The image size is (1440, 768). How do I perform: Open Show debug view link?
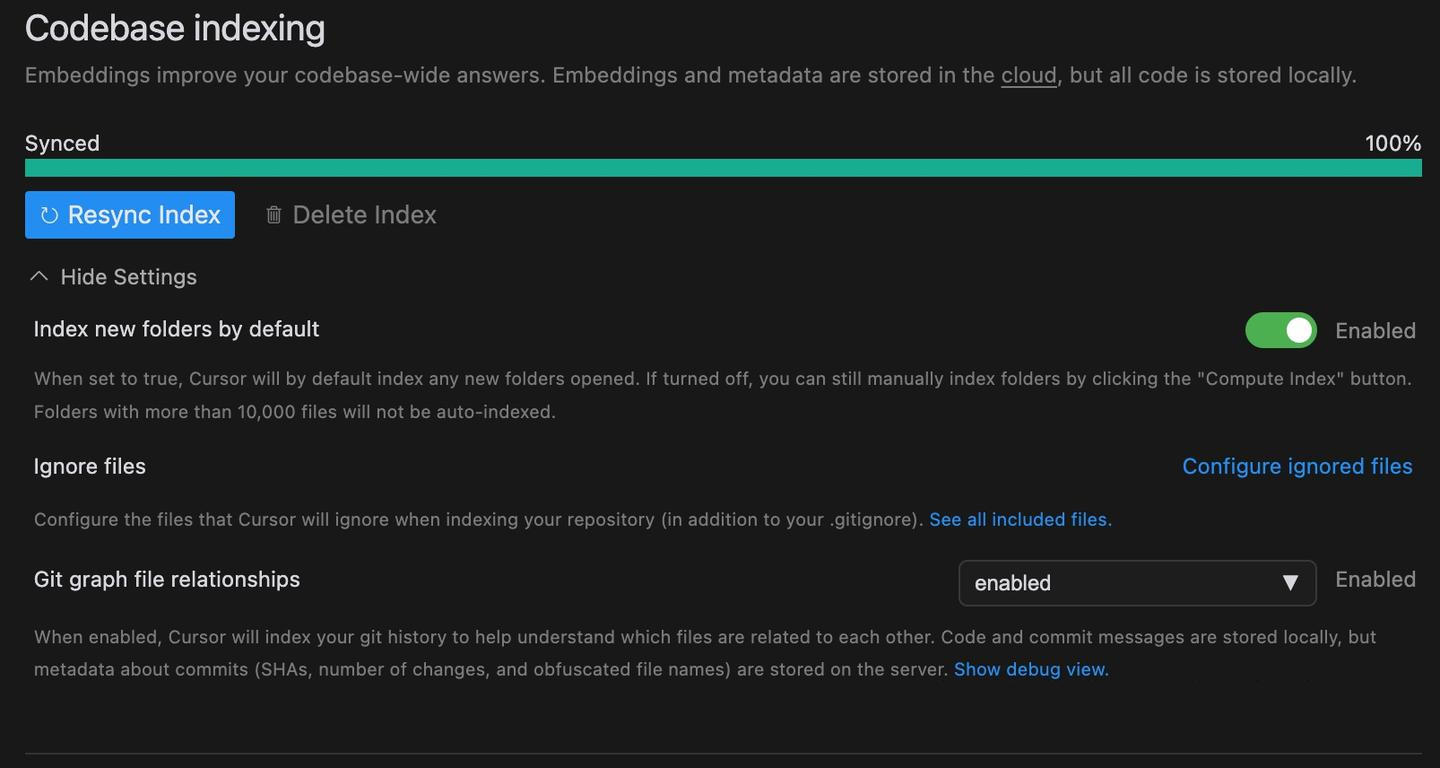(x=1031, y=669)
